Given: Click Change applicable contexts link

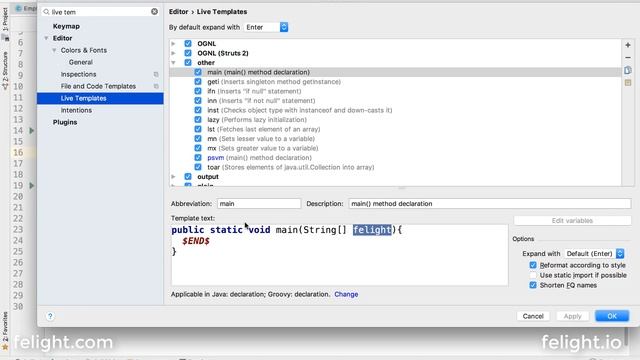Looking at the screenshot, I should pyautogui.click(x=346, y=294).
